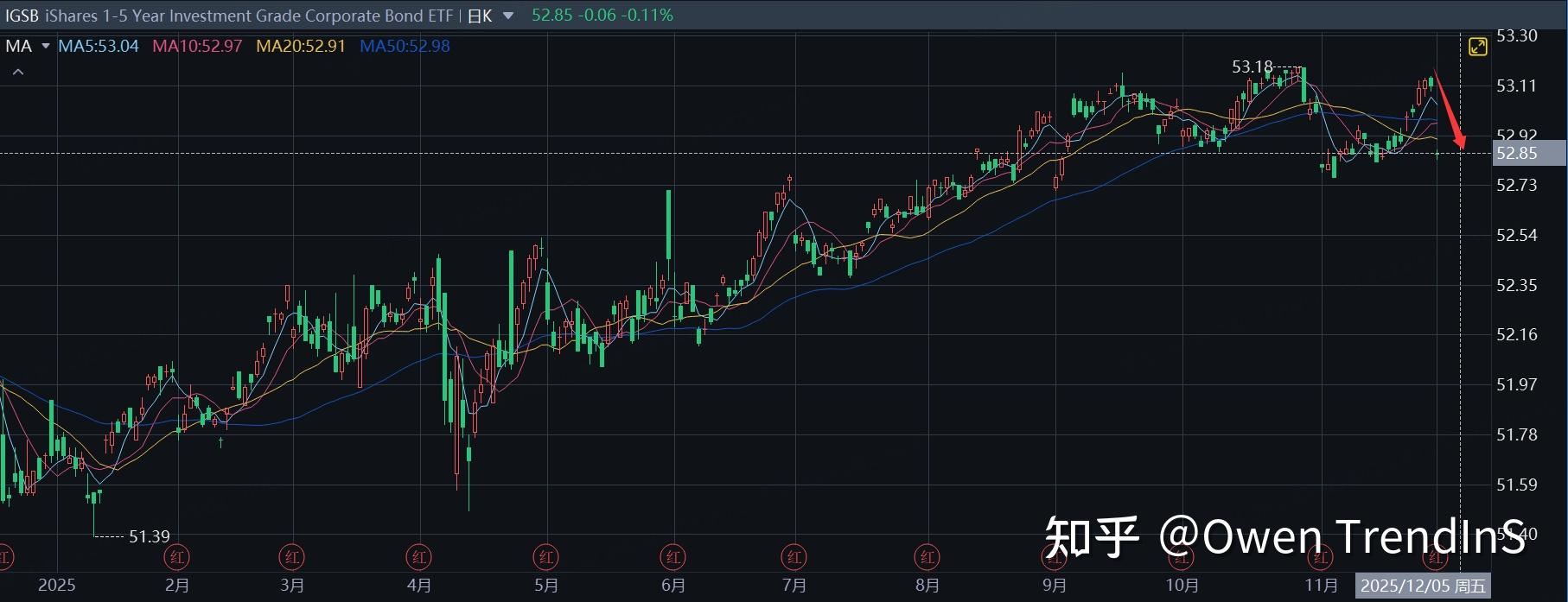Click the 红 dividend marker above 7月
Viewport: 1568px width, 602px height.
click(794, 557)
